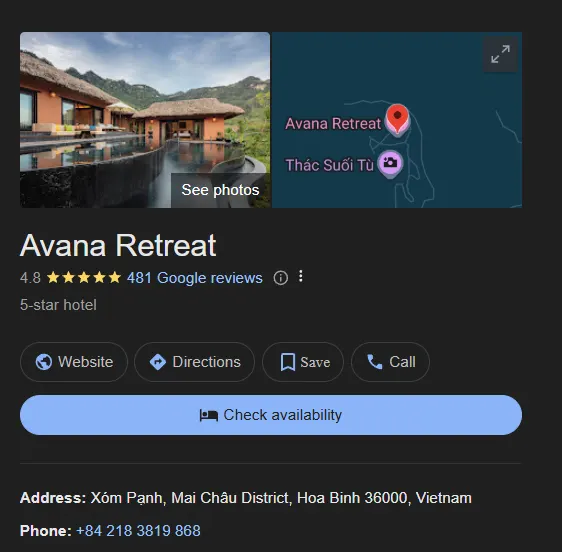Click the Avana Retreat title heading

pos(118,246)
